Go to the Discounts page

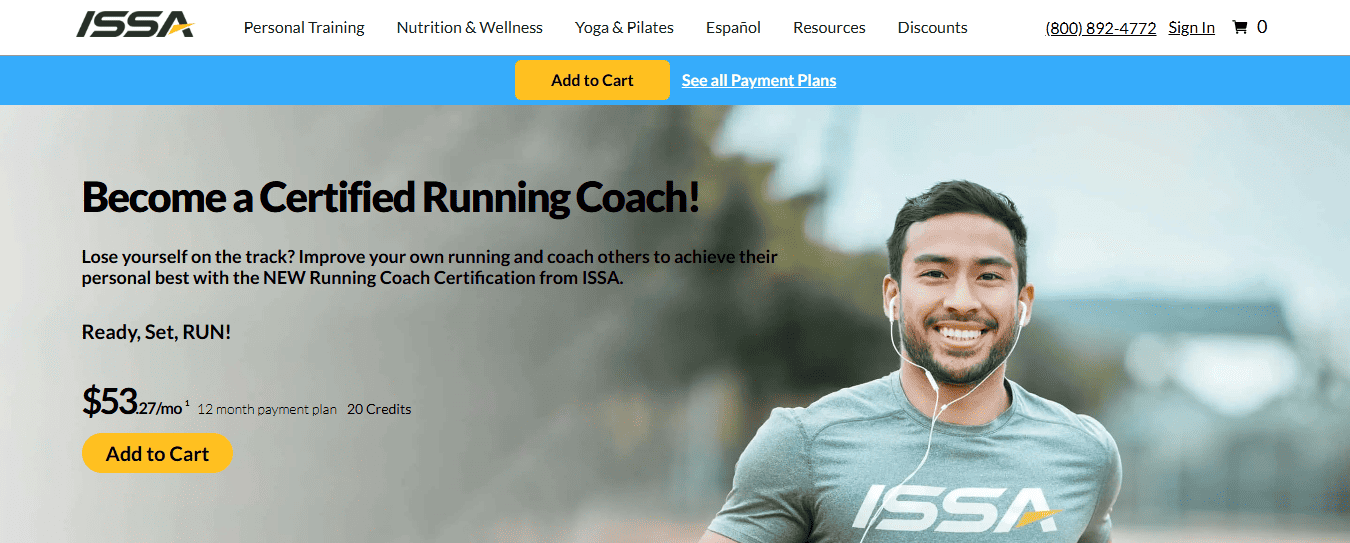pyautogui.click(x=932, y=28)
